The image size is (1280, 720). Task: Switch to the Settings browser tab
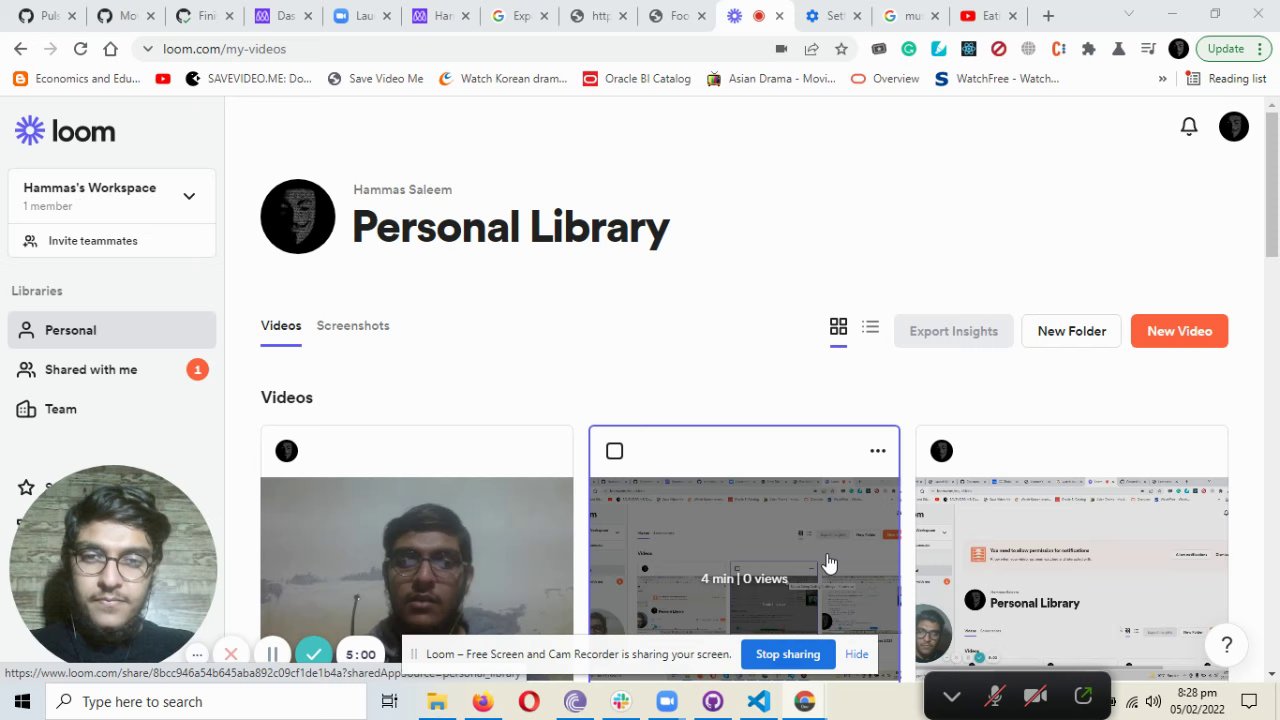point(834,16)
